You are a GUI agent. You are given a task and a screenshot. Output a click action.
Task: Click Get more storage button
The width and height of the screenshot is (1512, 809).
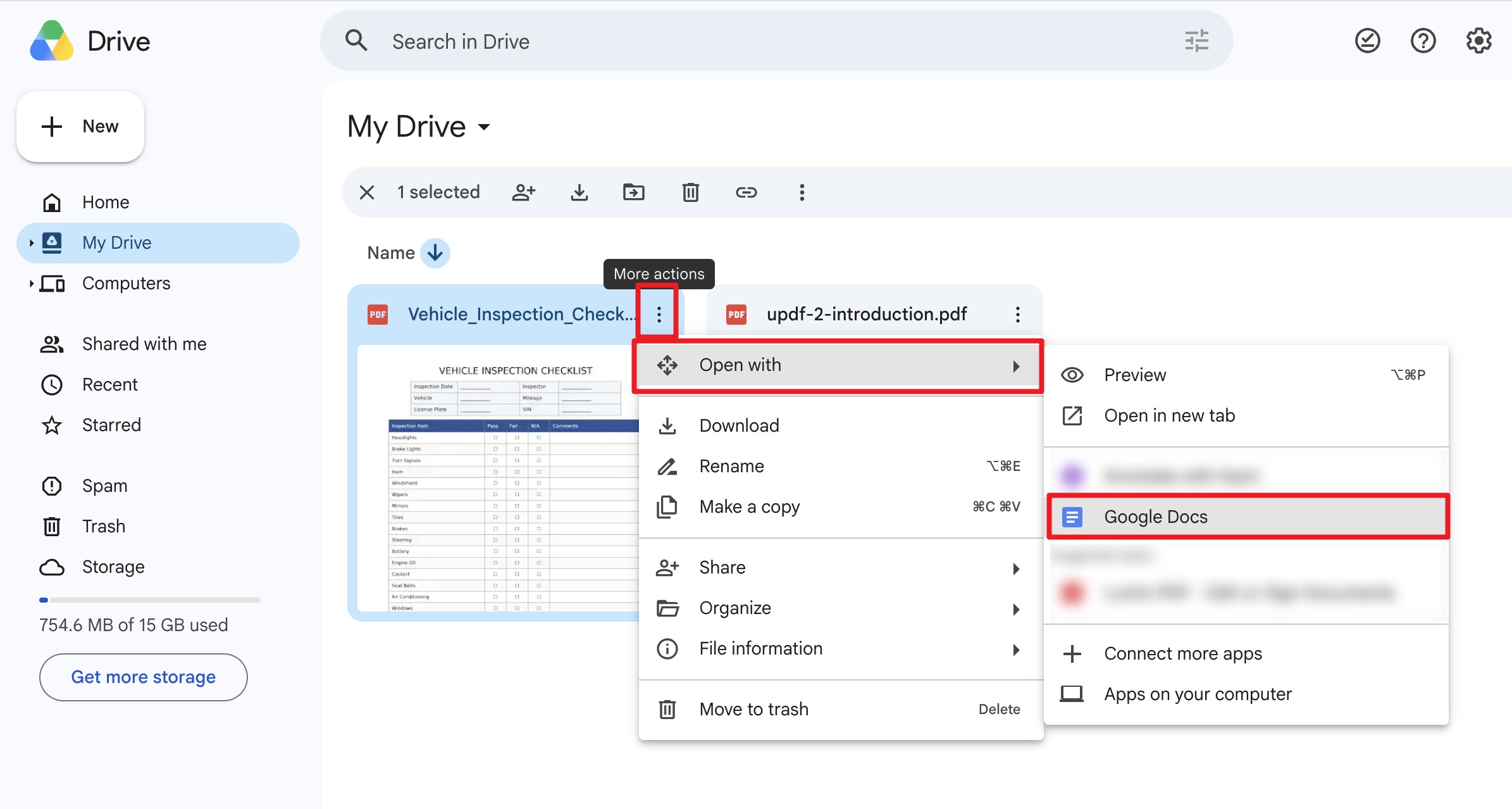click(144, 677)
